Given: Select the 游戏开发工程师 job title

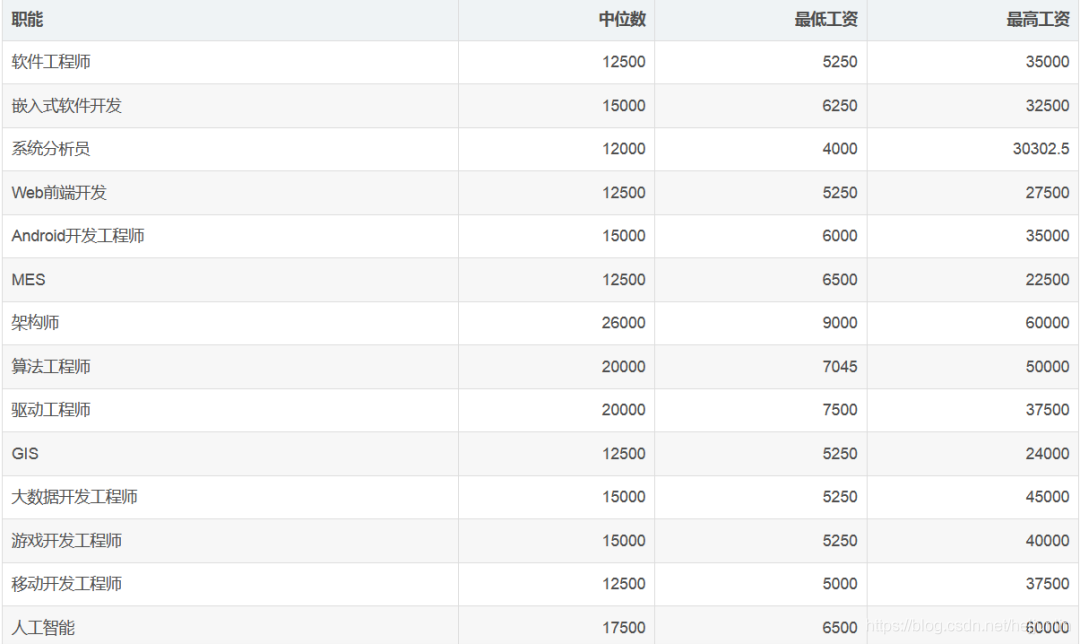Looking at the screenshot, I should click(x=67, y=540).
